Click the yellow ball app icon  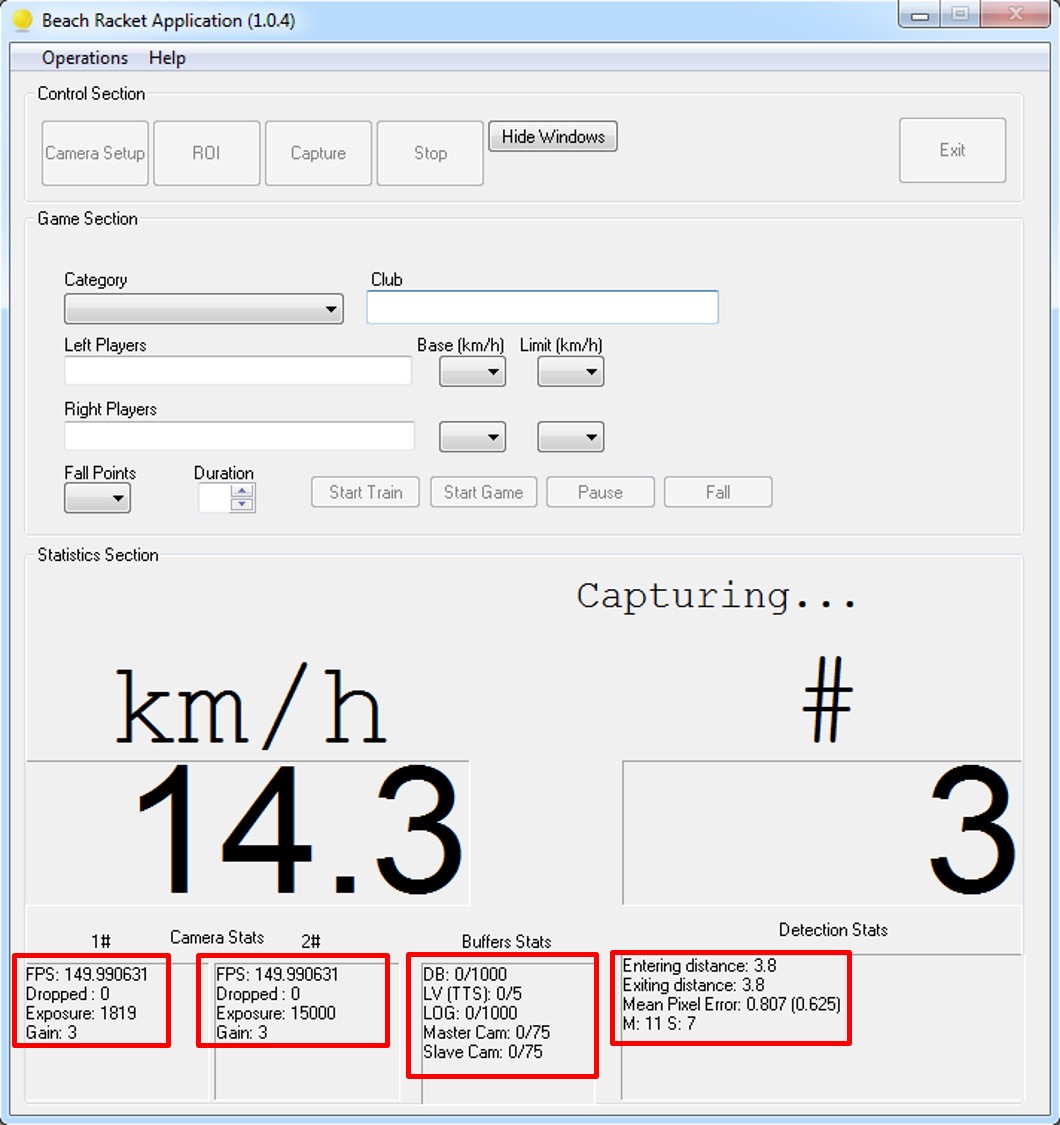click(x=22, y=20)
